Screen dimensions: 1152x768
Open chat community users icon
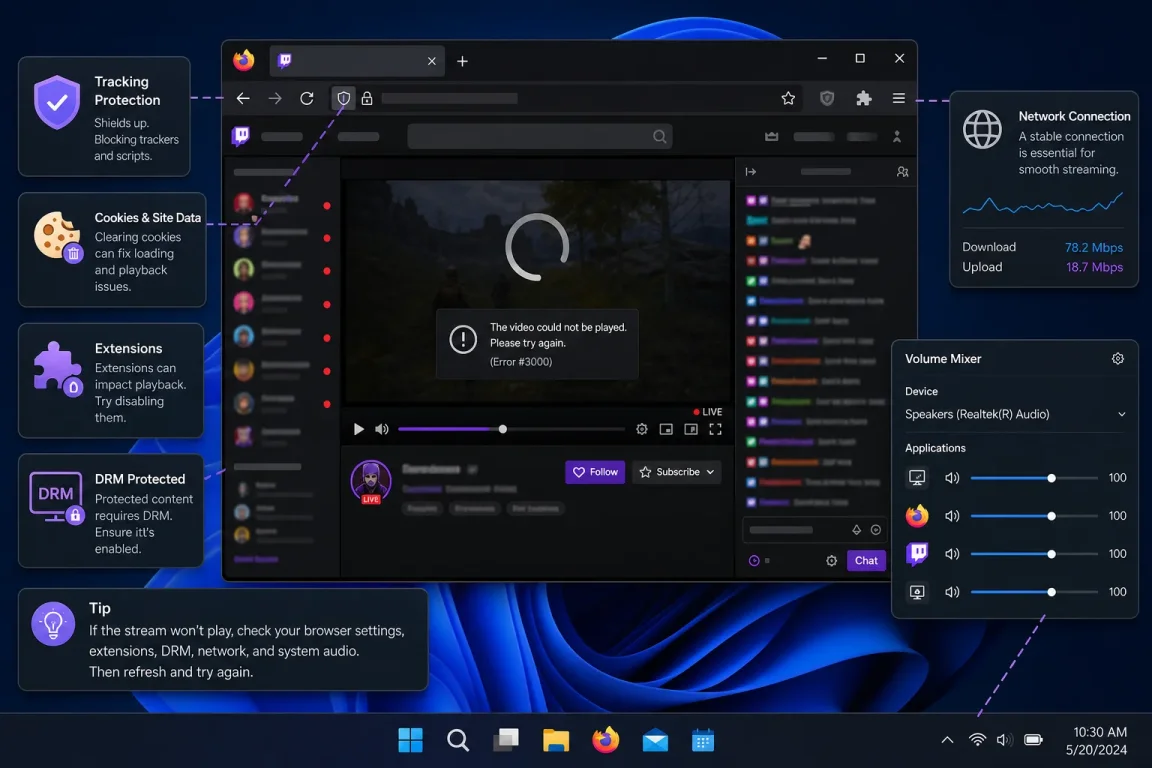(x=903, y=172)
